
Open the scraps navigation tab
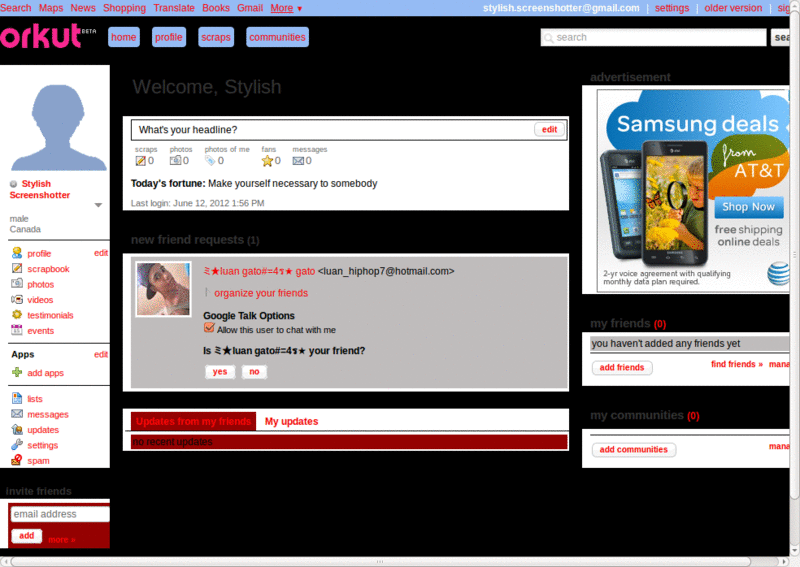(216, 37)
